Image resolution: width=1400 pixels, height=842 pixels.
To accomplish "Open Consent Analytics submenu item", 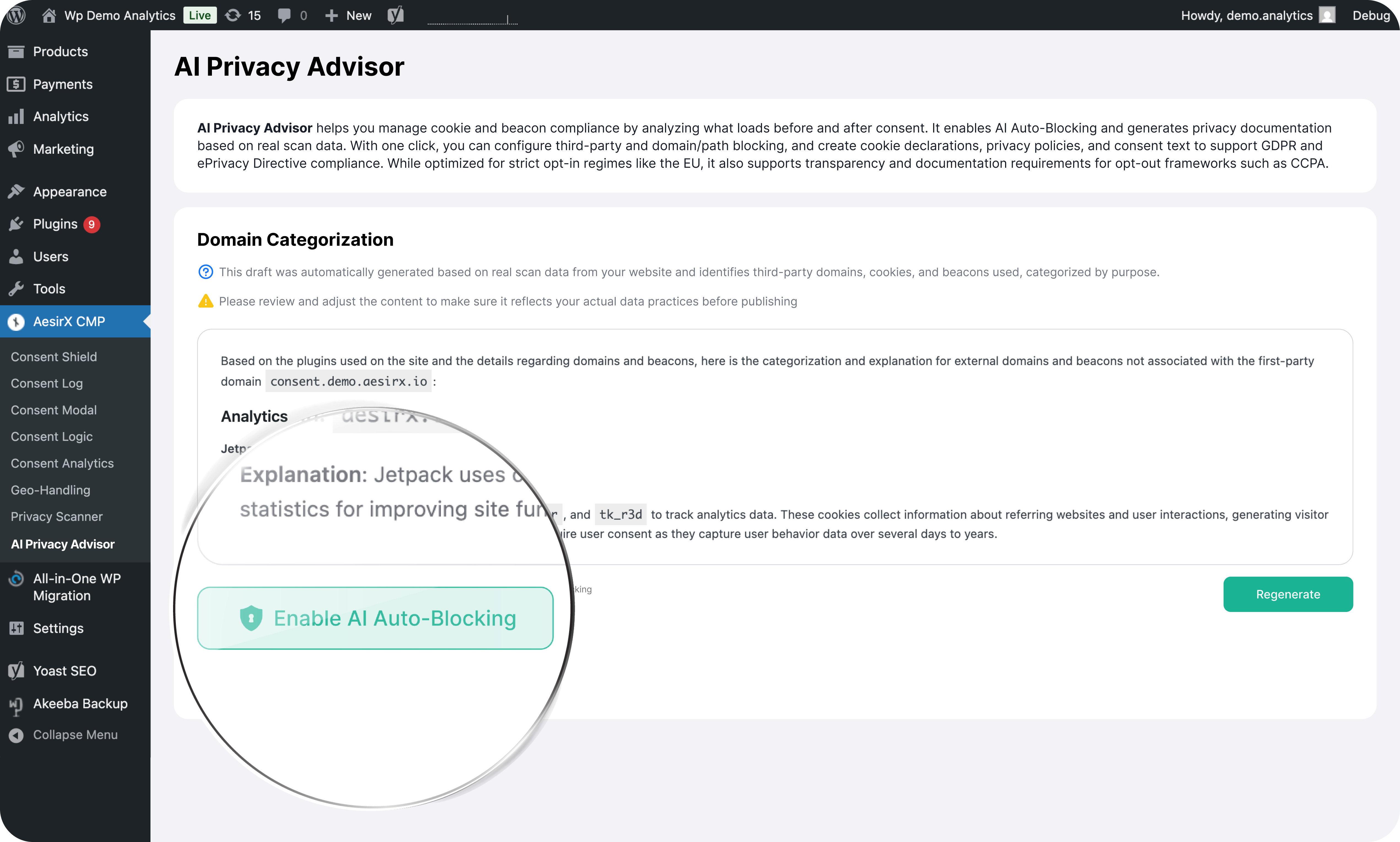I will (x=63, y=463).
